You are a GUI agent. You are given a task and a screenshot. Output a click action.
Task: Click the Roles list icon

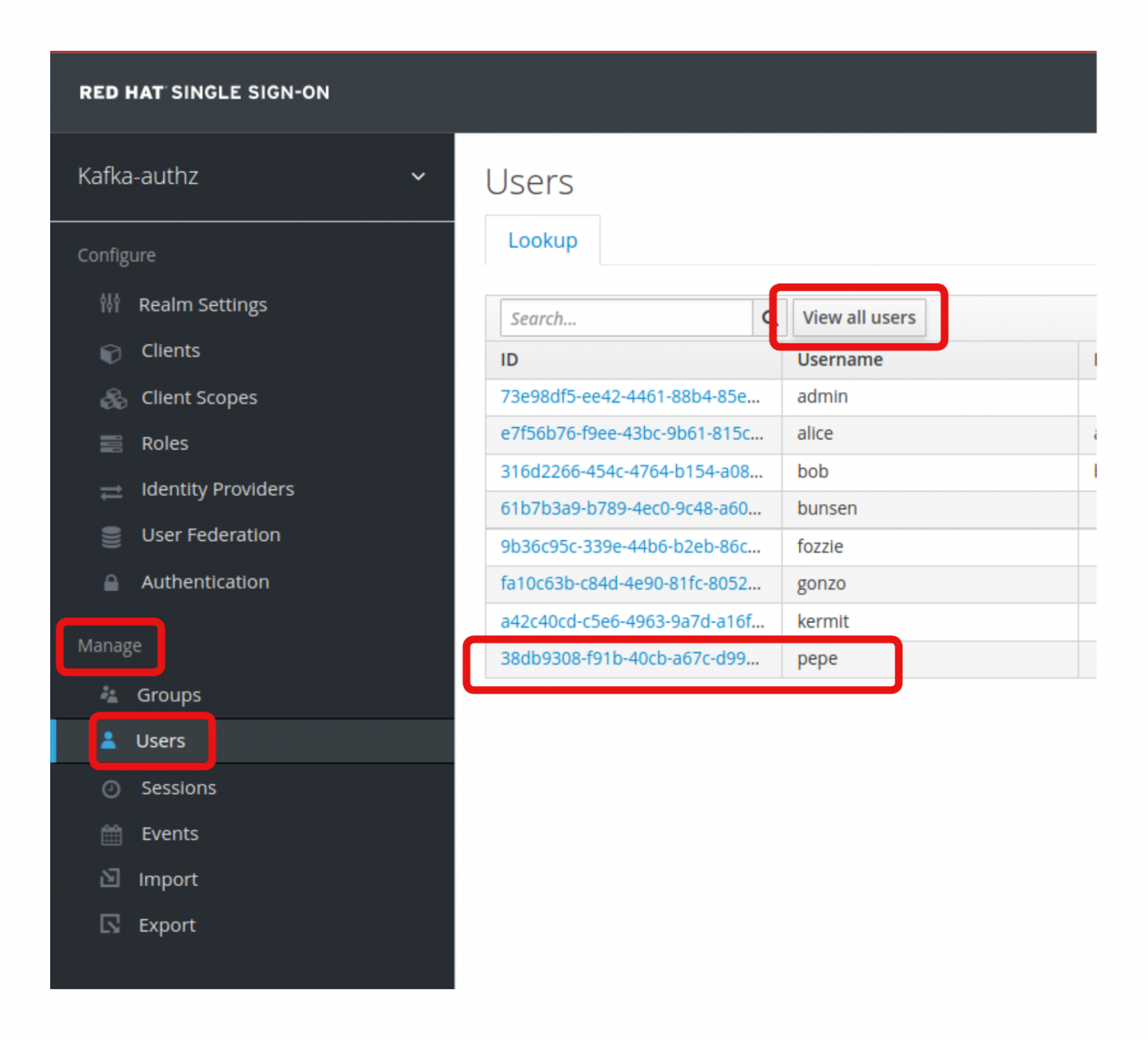(x=111, y=444)
